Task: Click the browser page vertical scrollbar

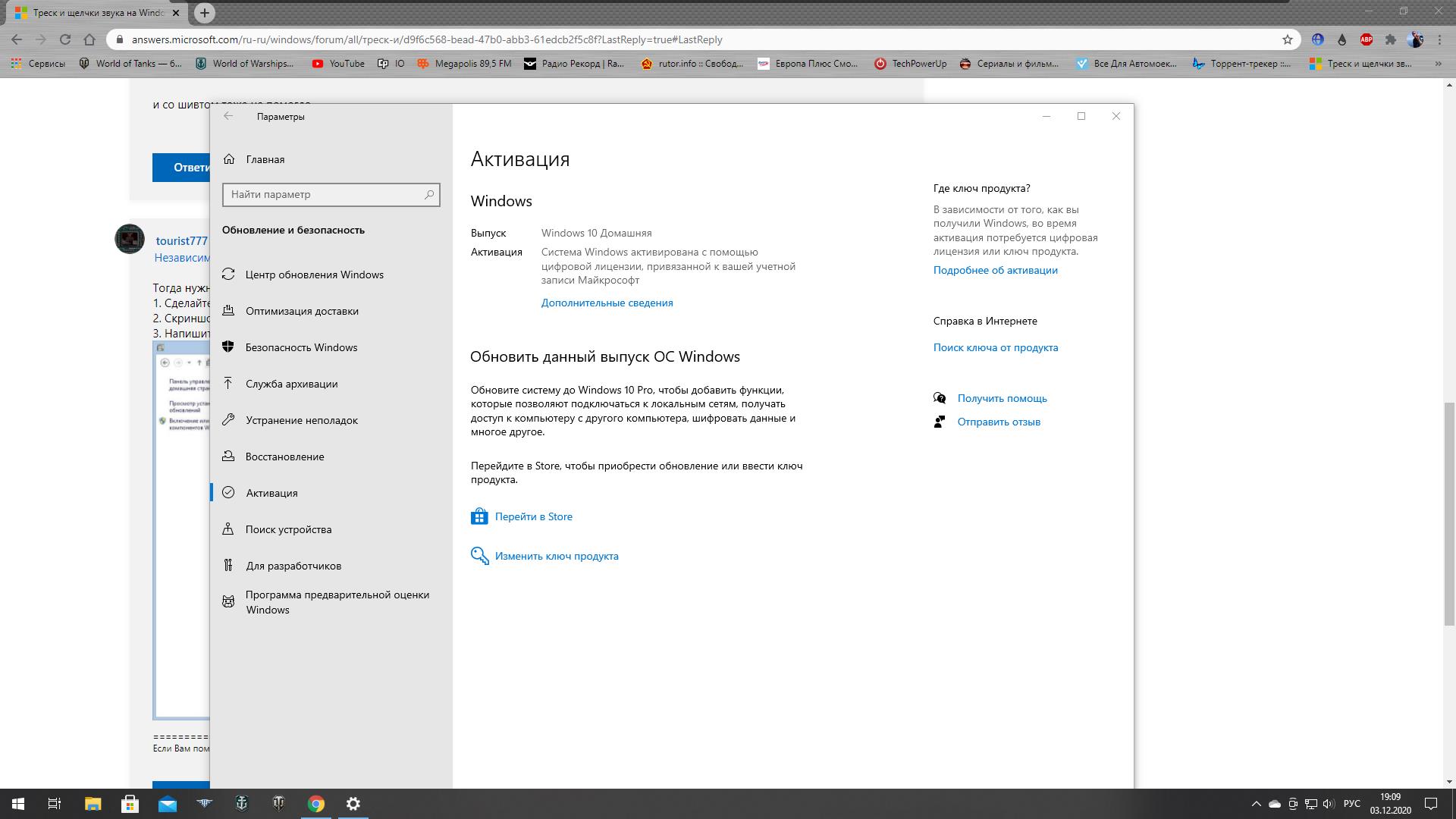Action: click(1449, 513)
